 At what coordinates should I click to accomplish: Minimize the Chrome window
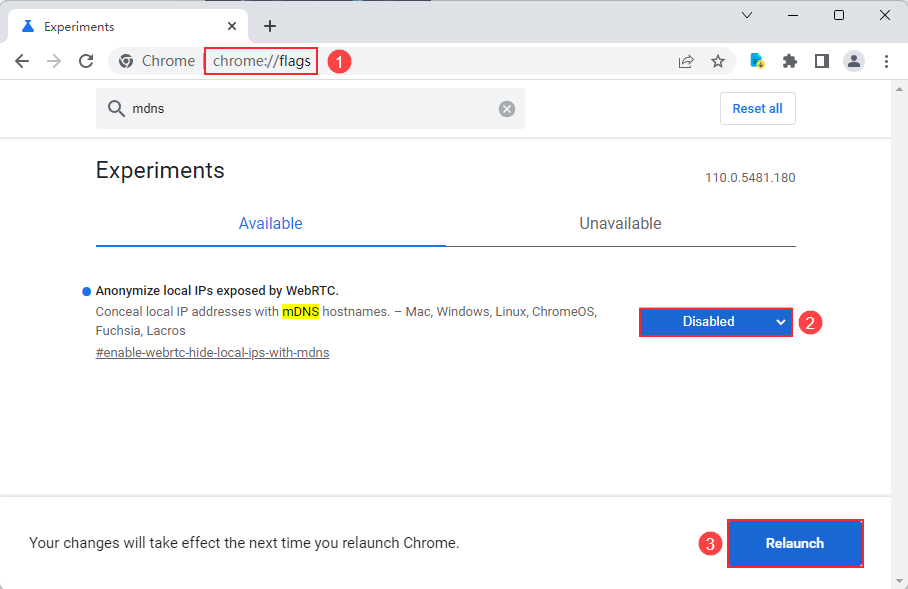click(793, 16)
